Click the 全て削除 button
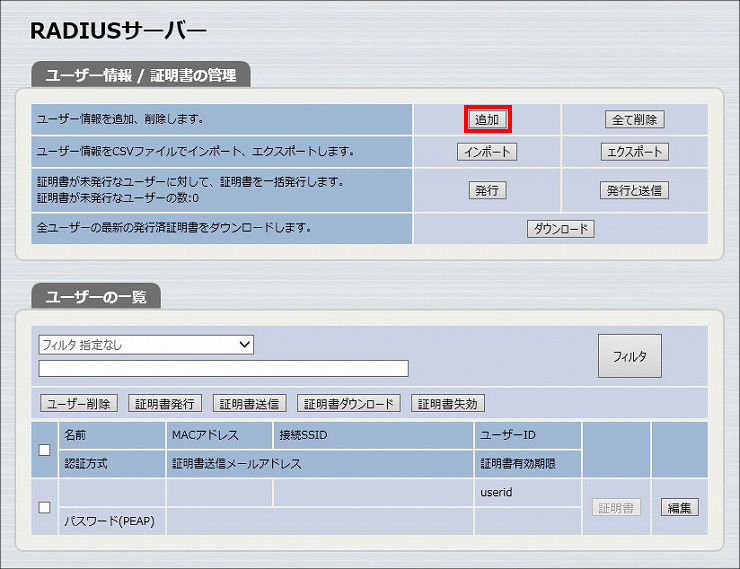 coord(634,119)
